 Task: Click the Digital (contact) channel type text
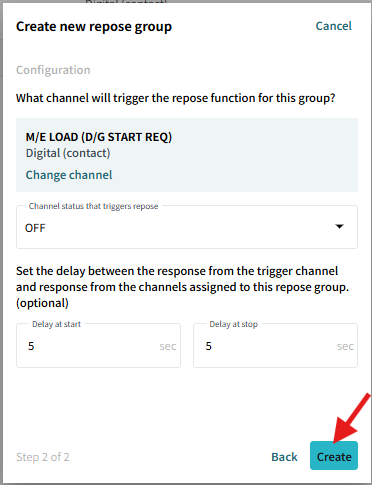click(68, 153)
